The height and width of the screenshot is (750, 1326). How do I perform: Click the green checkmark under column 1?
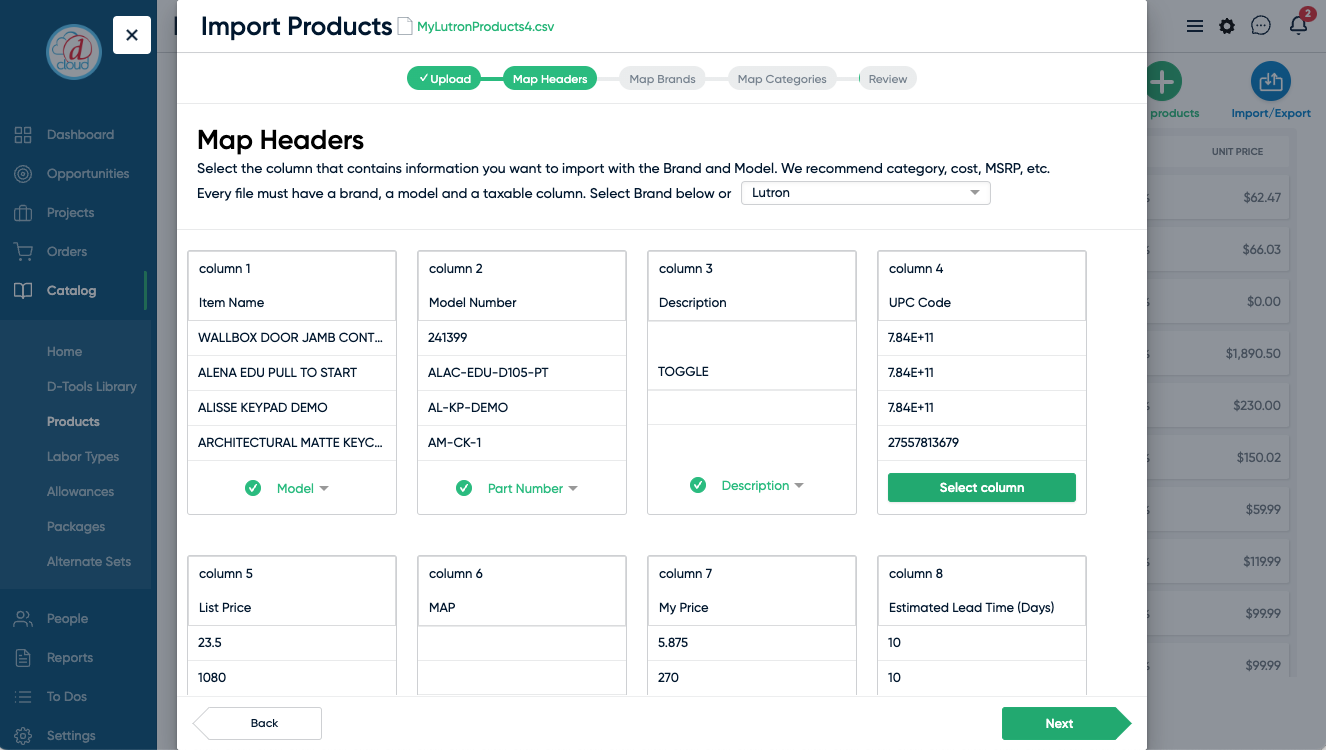[253, 488]
